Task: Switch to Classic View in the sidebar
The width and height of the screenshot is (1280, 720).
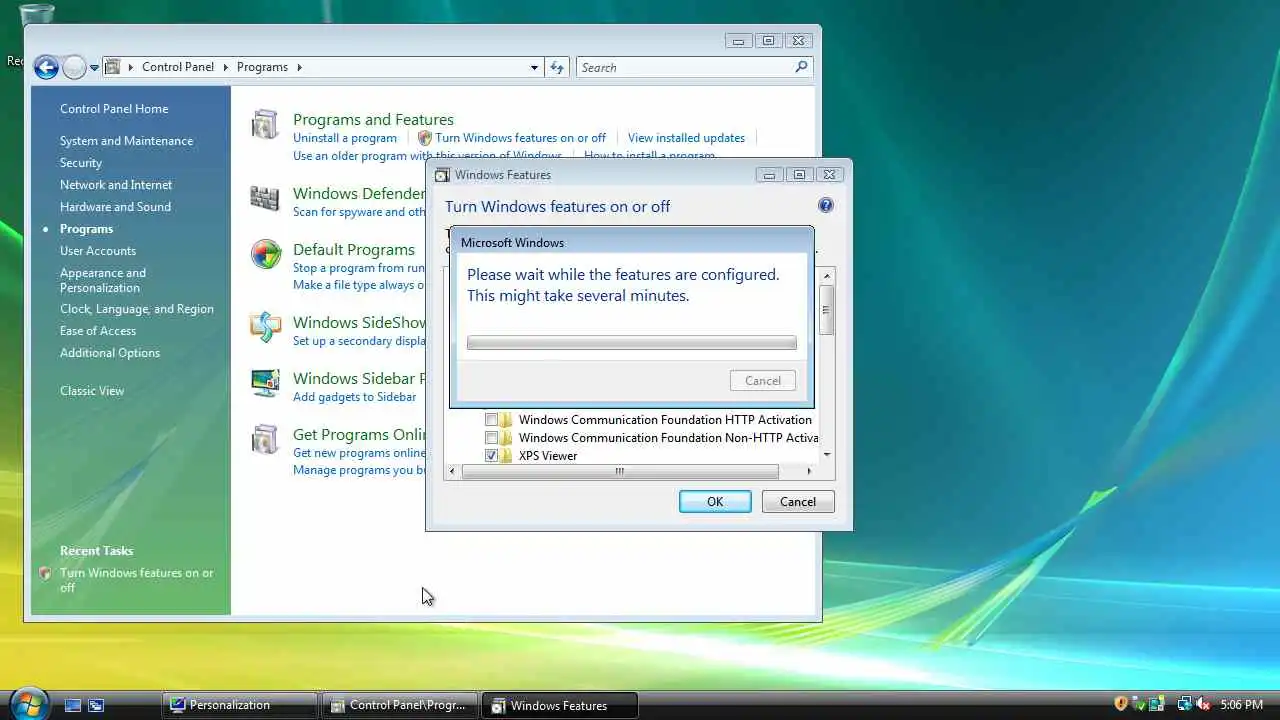Action: [x=92, y=391]
